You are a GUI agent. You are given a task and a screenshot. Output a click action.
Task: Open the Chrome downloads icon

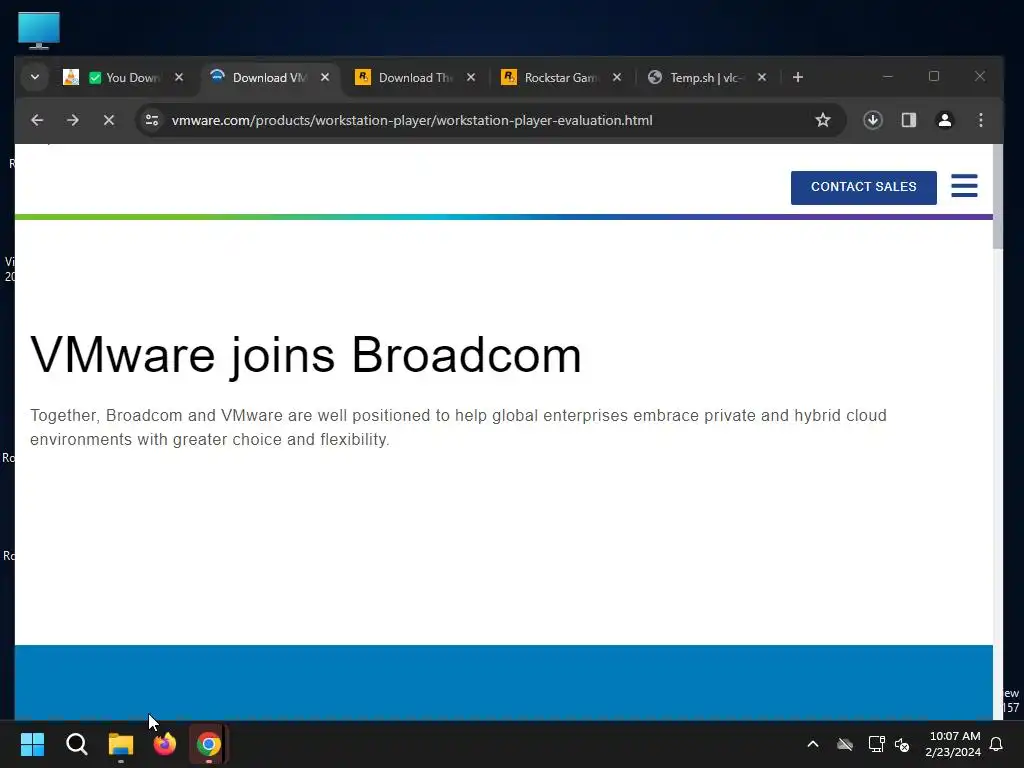point(873,120)
